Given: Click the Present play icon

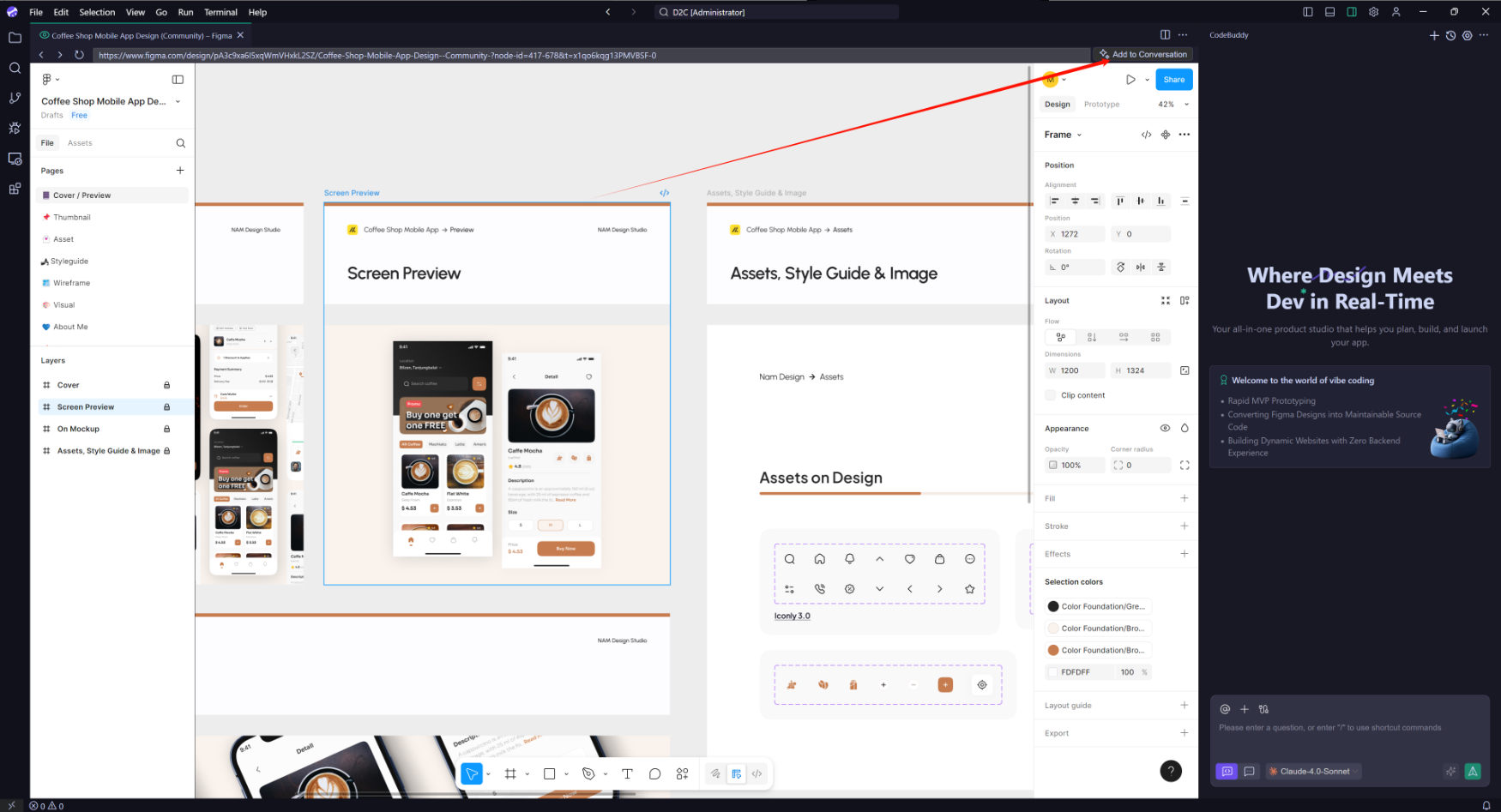Looking at the screenshot, I should coord(1130,80).
